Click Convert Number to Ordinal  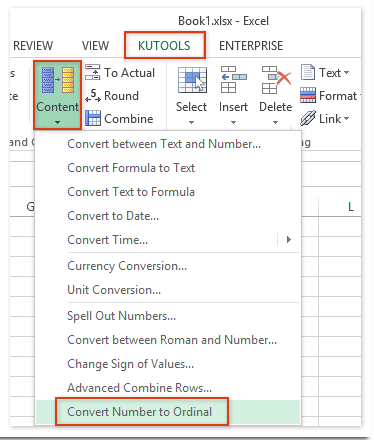click(168, 412)
